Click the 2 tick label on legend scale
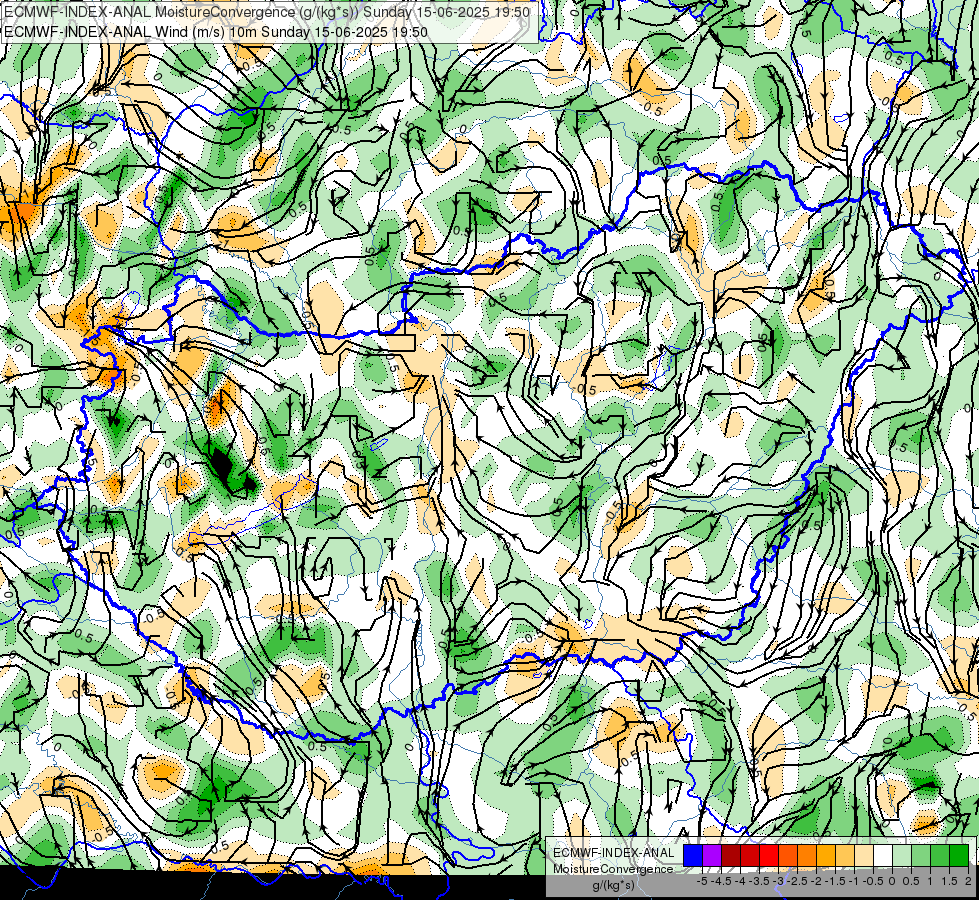Screen dimensions: 979x900 click(x=968, y=881)
